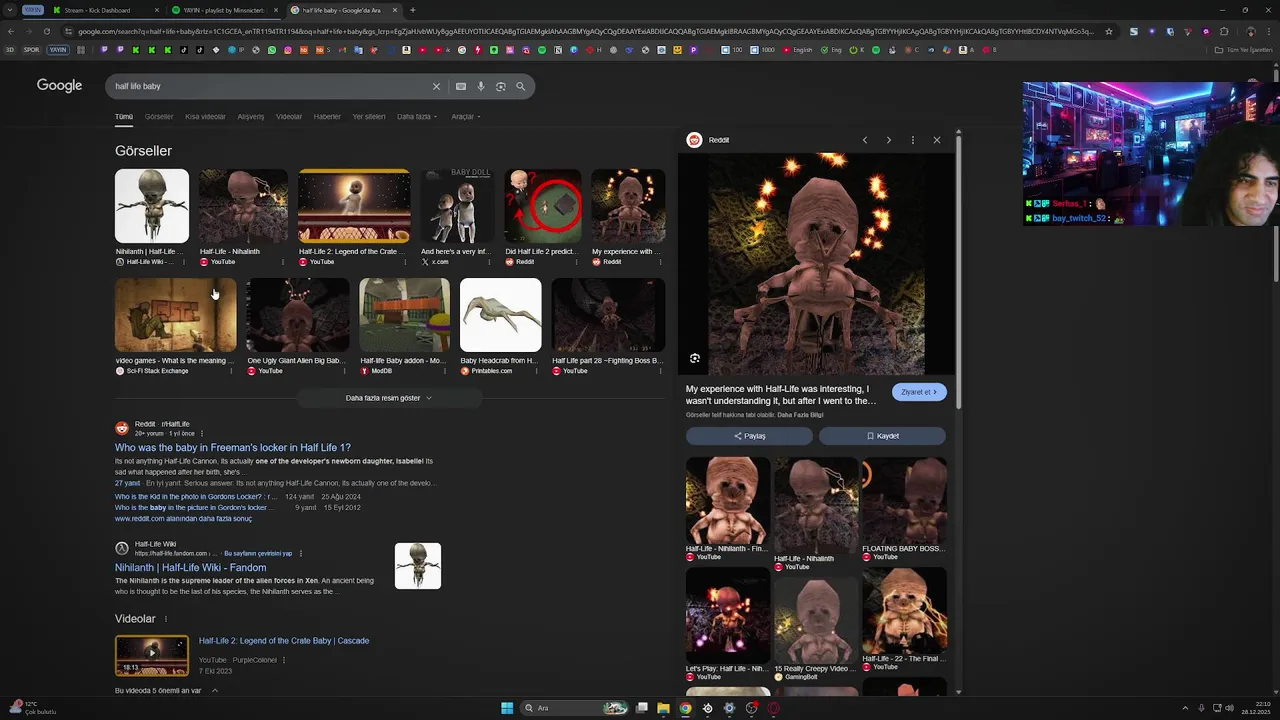The image size is (1280, 720).
Task: Click 'www.reddit.com alanından daha fazla sonuç' link
Action: [183, 519]
